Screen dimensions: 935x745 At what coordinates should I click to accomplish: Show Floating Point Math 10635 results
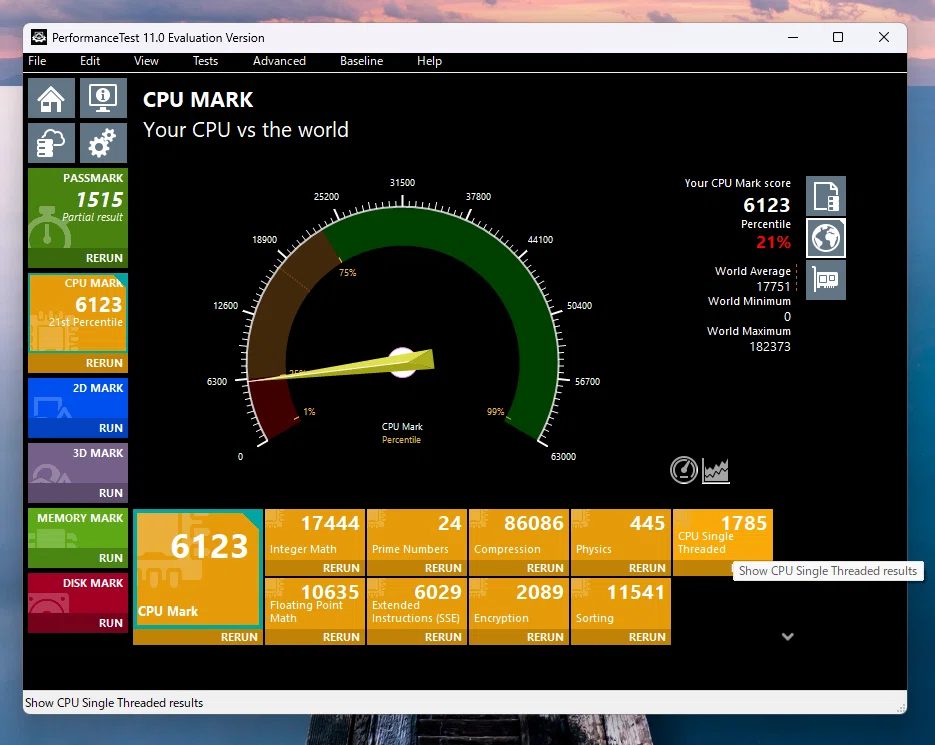tap(315, 604)
